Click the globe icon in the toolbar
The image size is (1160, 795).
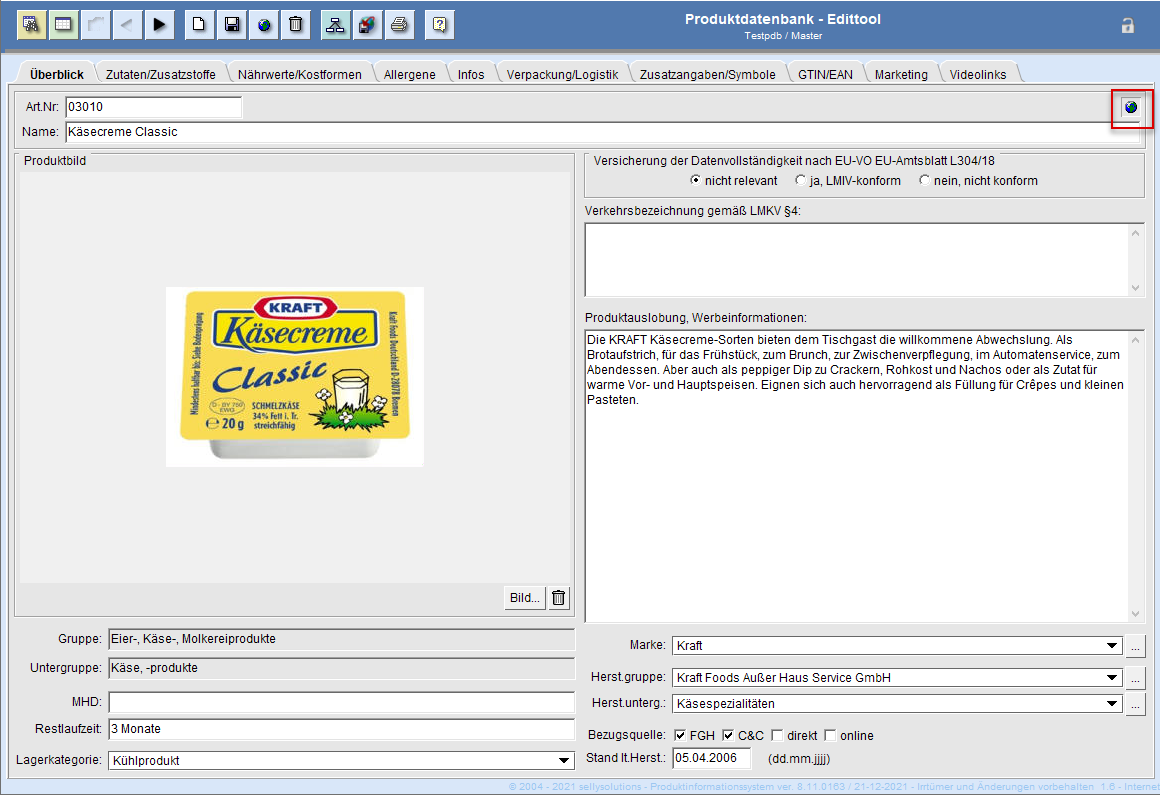[x=263, y=25]
